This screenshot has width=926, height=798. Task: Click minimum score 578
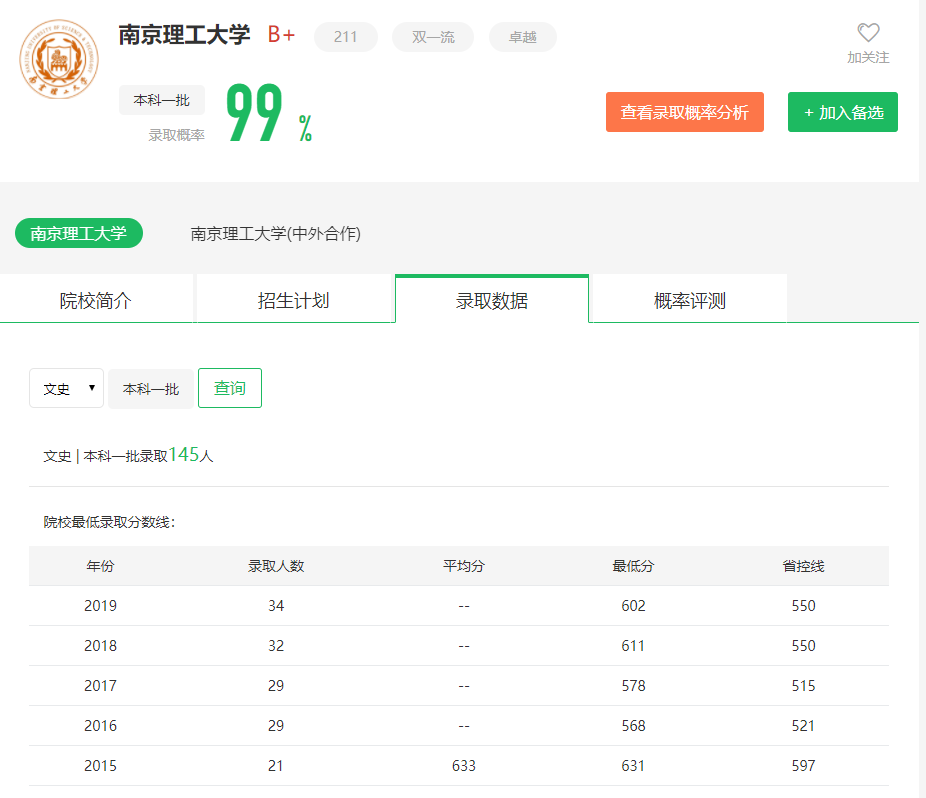pyautogui.click(x=633, y=686)
